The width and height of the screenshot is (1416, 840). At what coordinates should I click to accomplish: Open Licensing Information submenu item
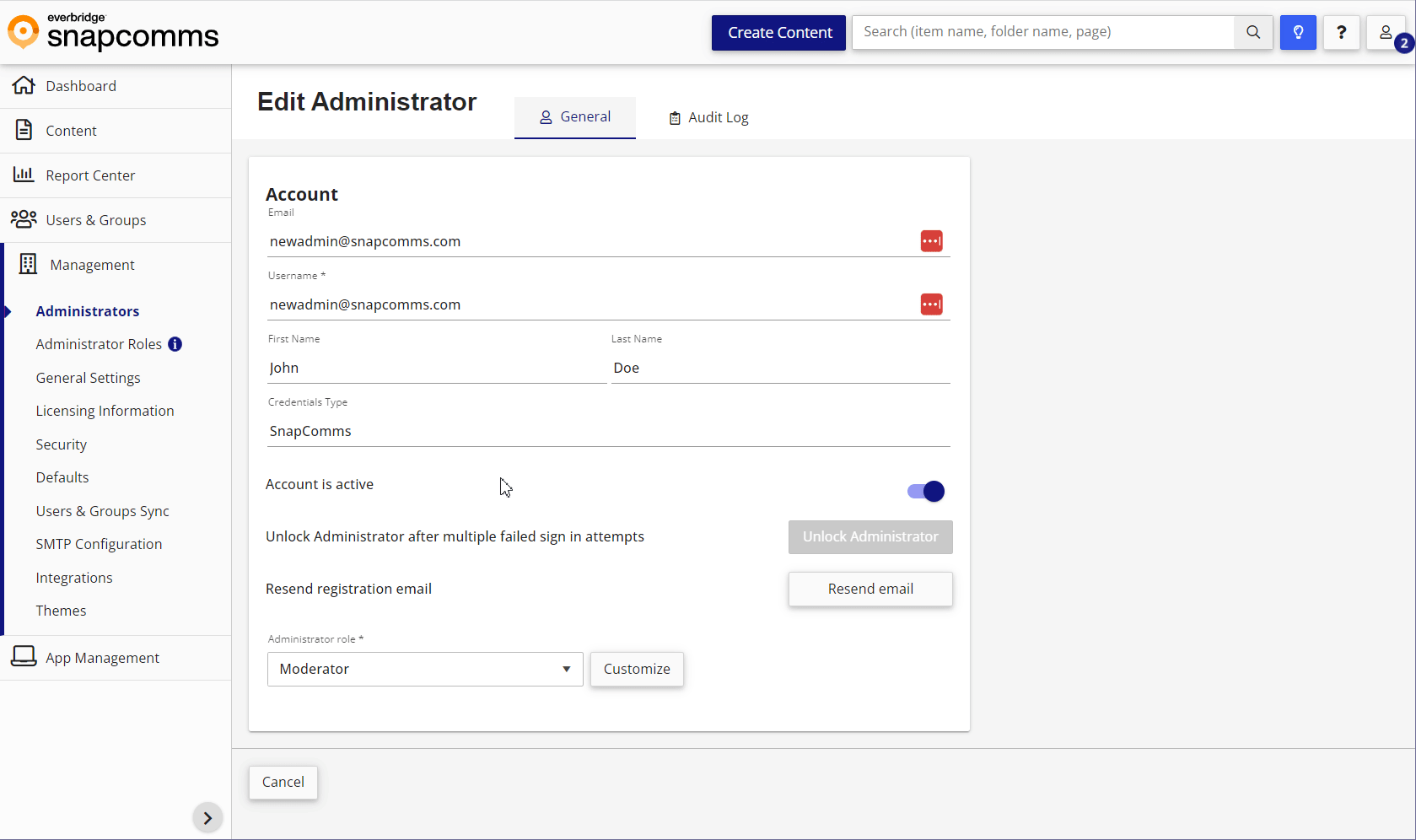pyautogui.click(x=105, y=411)
